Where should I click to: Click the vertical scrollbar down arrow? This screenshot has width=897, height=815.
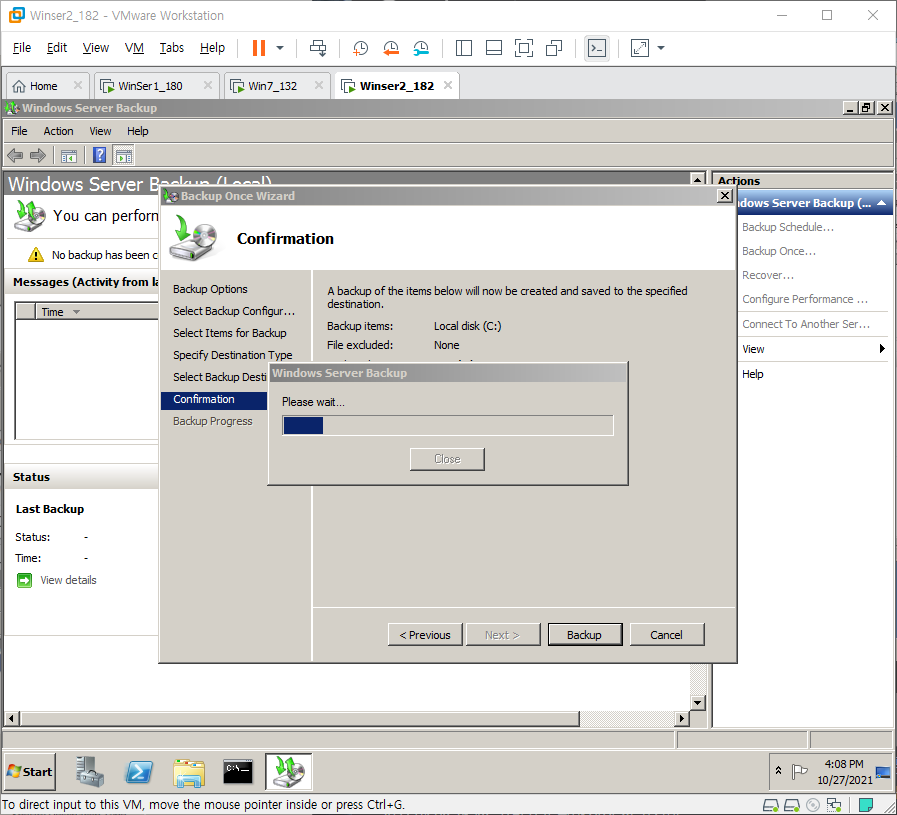tap(697, 702)
